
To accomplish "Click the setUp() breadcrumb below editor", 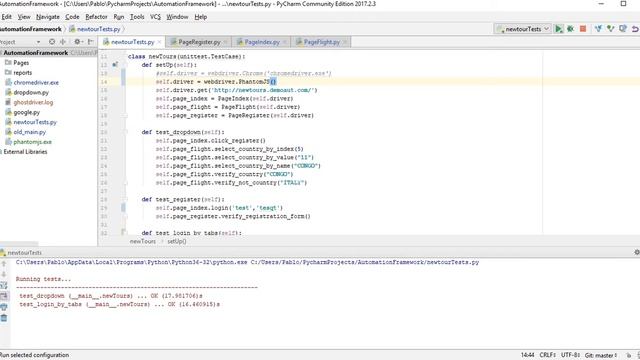I will tap(177, 241).
